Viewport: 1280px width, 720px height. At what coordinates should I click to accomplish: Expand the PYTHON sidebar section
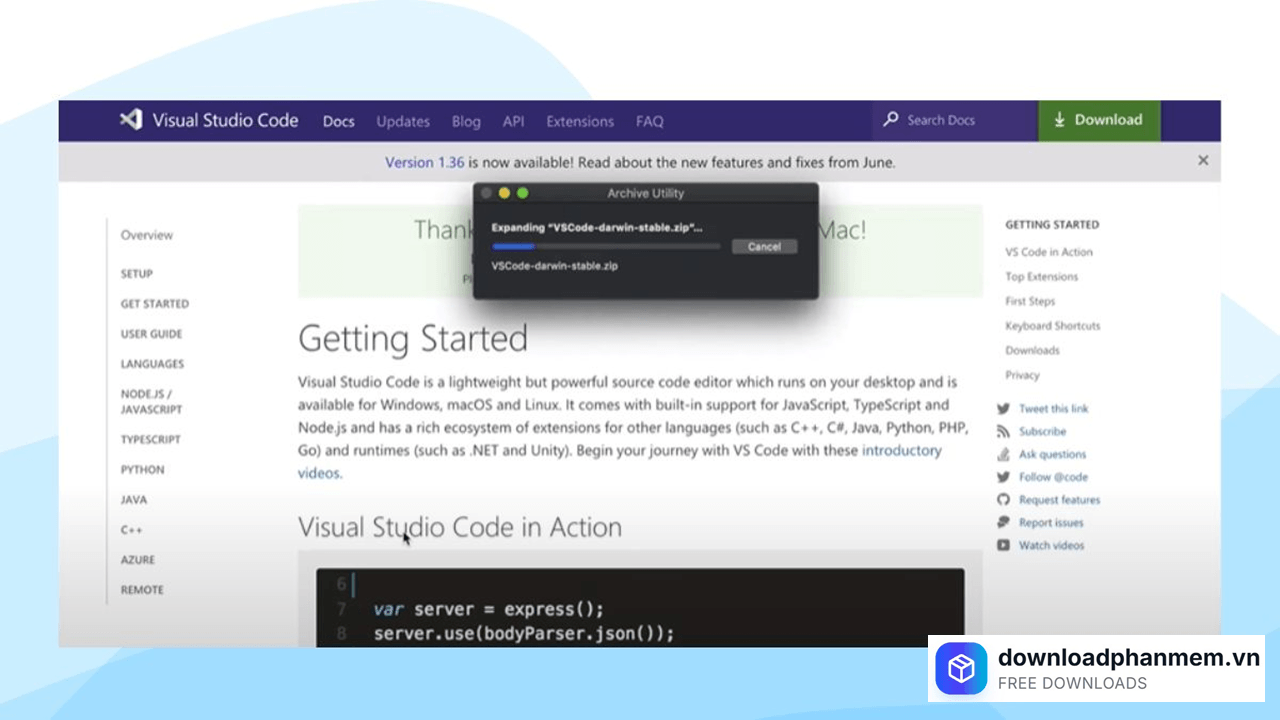(x=143, y=469)
